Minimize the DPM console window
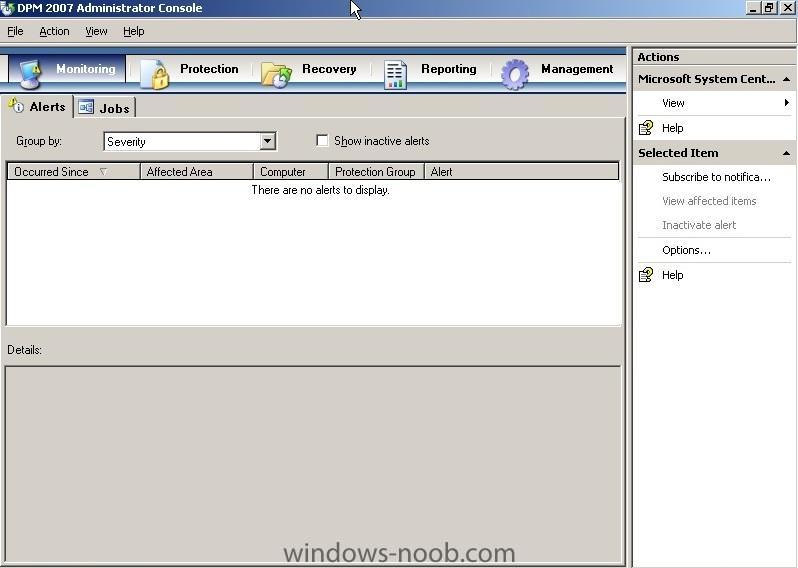Screen dimensions: 798x568 (x=753, y=8)
